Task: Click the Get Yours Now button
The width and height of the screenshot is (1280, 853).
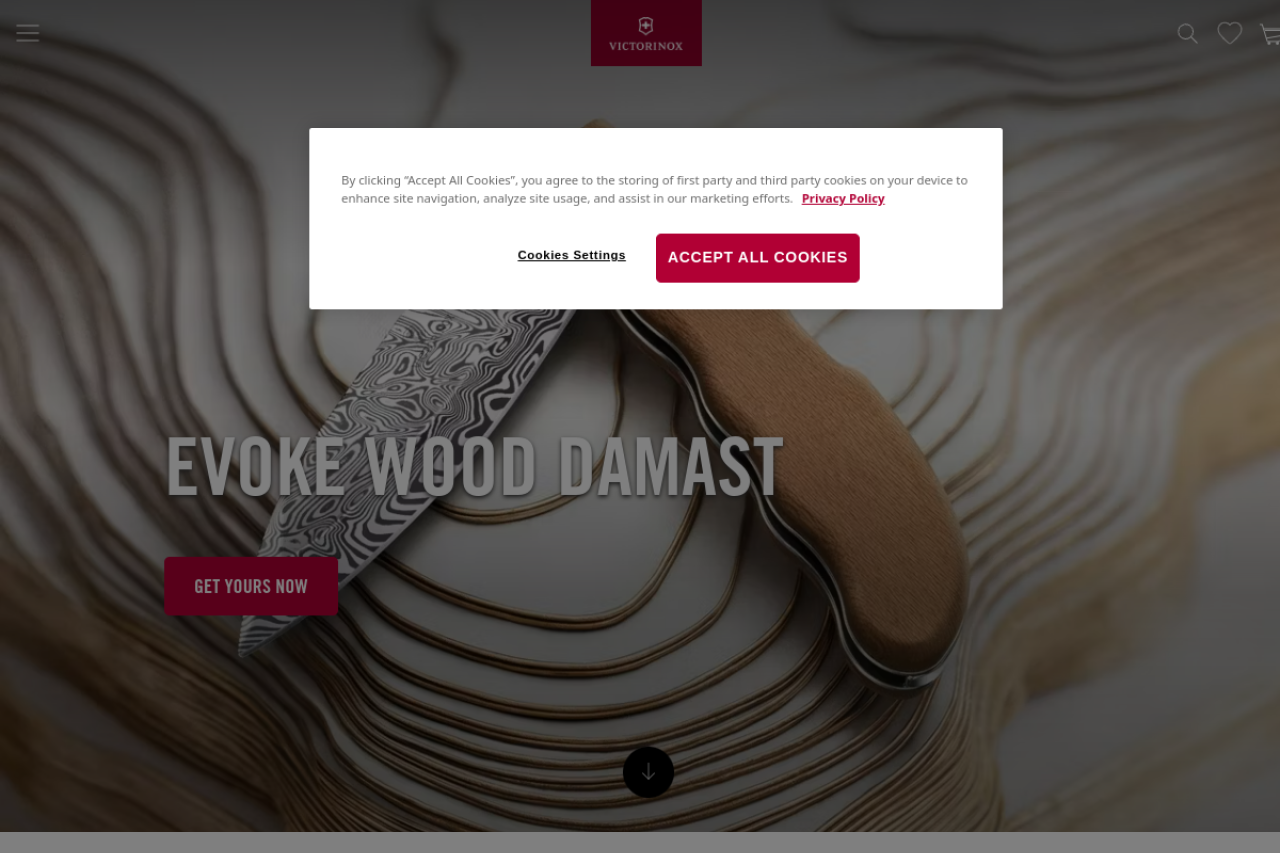Action: [x=251, y=586]
